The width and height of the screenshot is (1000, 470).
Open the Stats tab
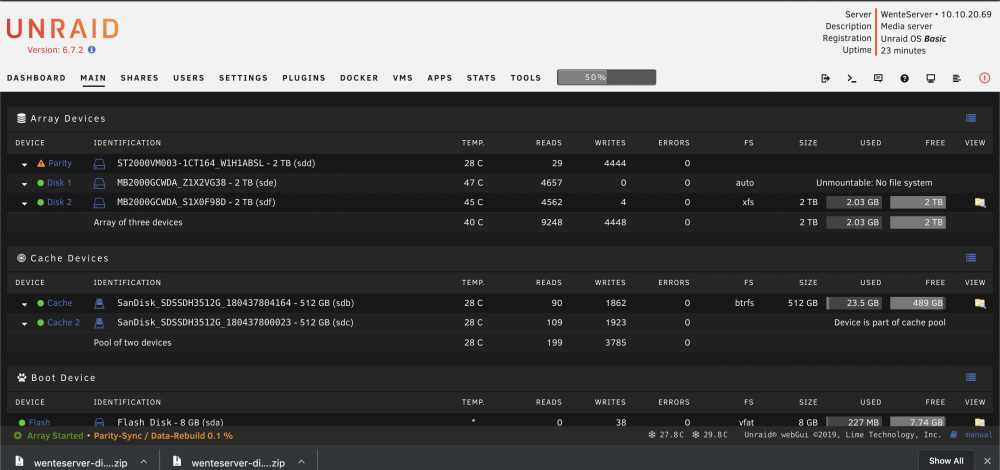[482, 78]
